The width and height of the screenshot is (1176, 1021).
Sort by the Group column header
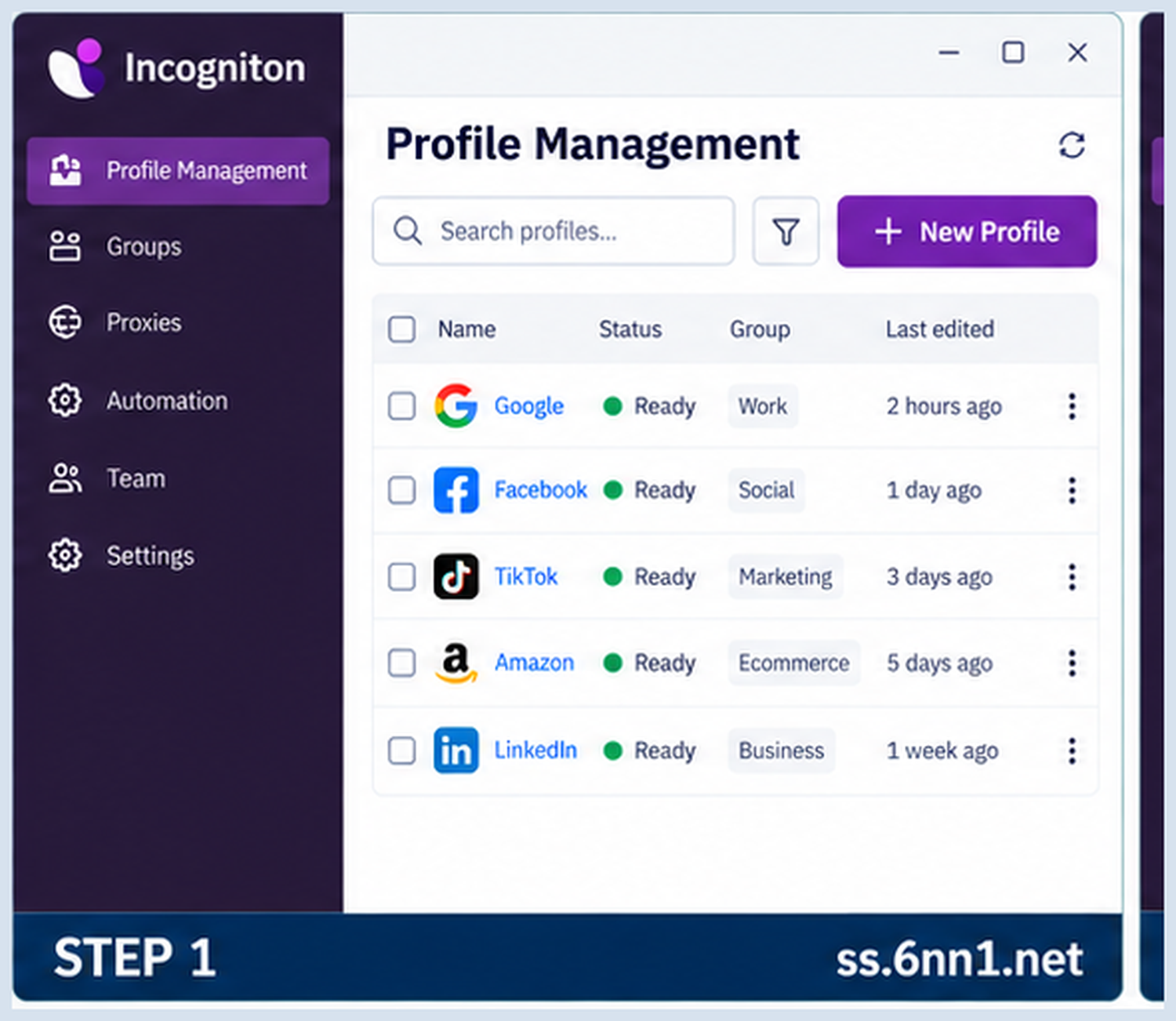[x=760, y=329]
